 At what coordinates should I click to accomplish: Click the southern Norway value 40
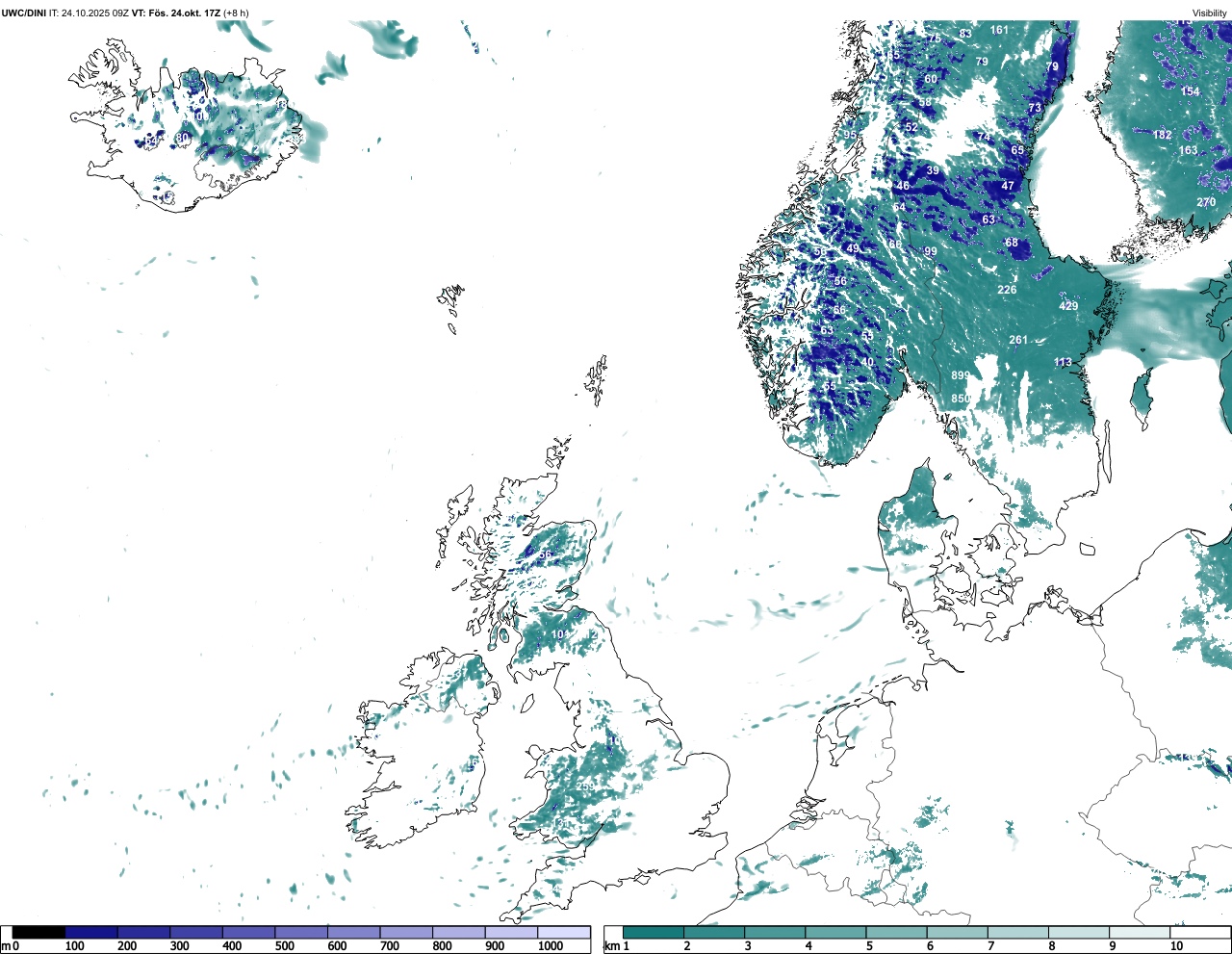(867, 363)
